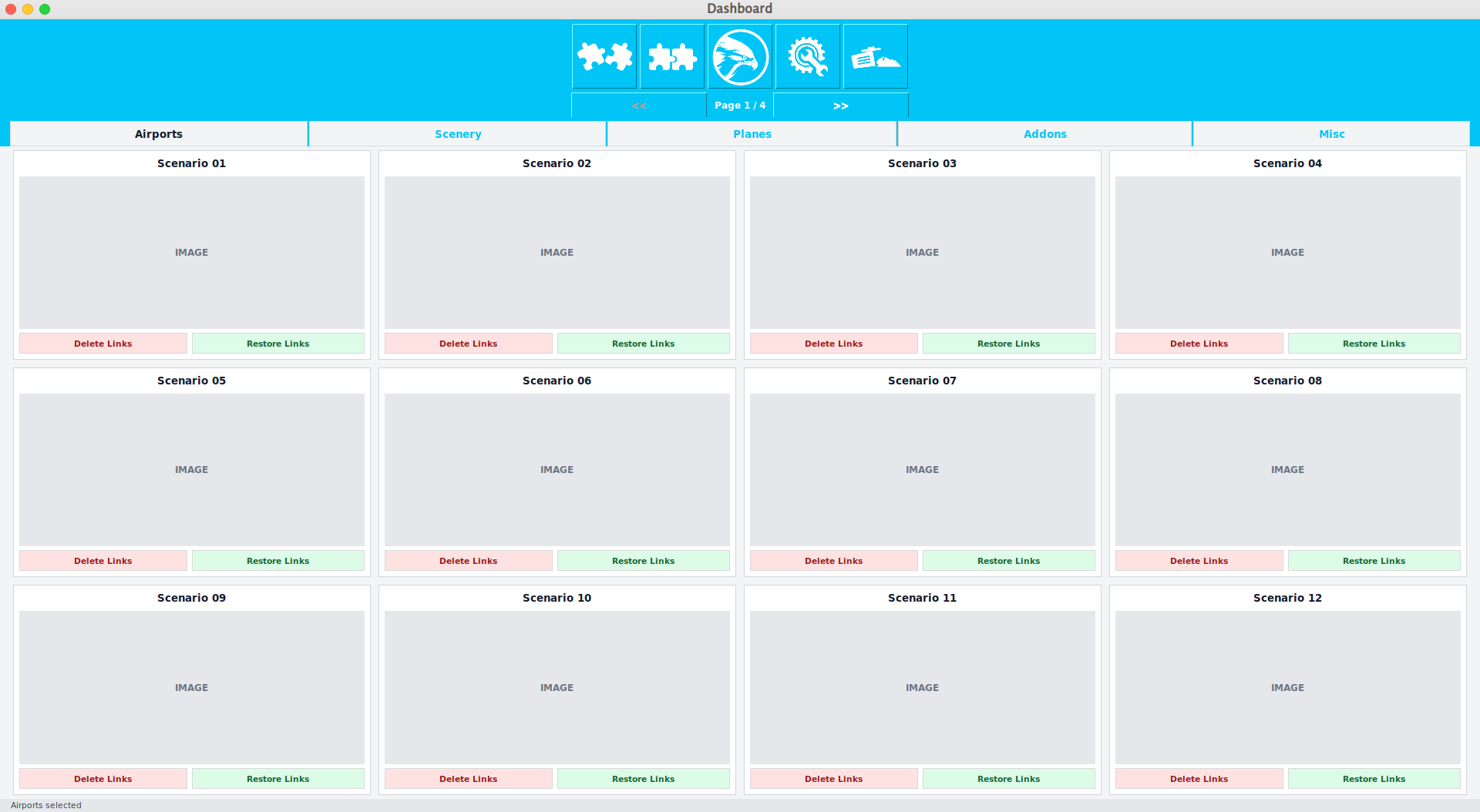Delete Links for Scenario 06
Image resolution: width=1480 pixels, height=812 pixels.
(469, 561)
